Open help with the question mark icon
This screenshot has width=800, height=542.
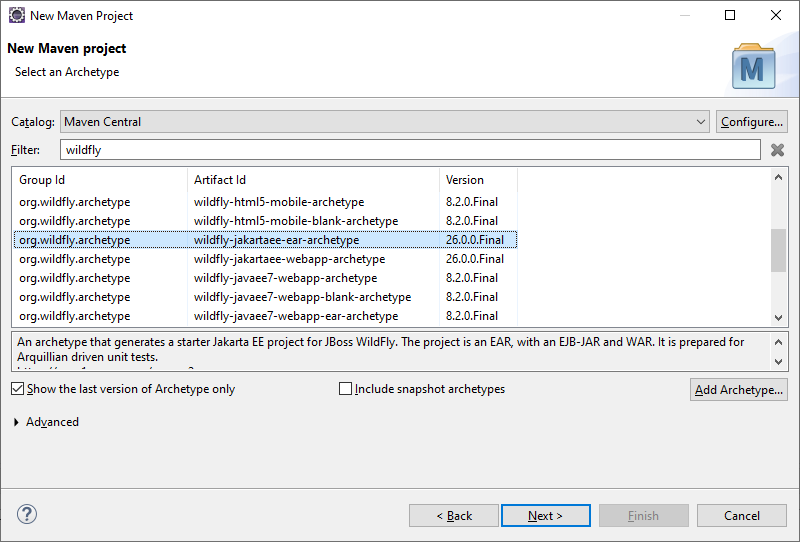tap(27, 514)
